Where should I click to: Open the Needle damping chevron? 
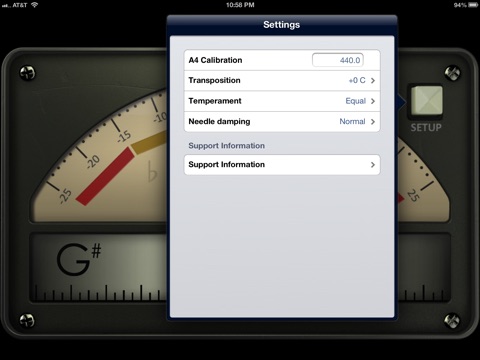(x=373, y=122)
